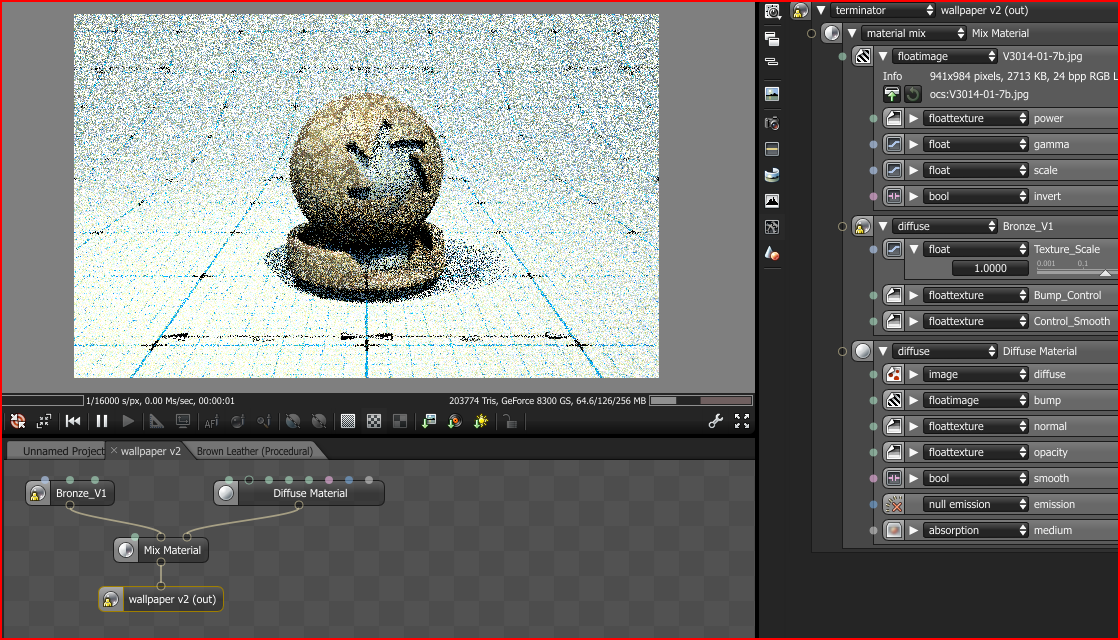This screenshot has height=640, width=1120.
Task: Reload the V3014-01-7b.jpg image with refresh icon
Action: pyautogui.click(x=913, y=94)
